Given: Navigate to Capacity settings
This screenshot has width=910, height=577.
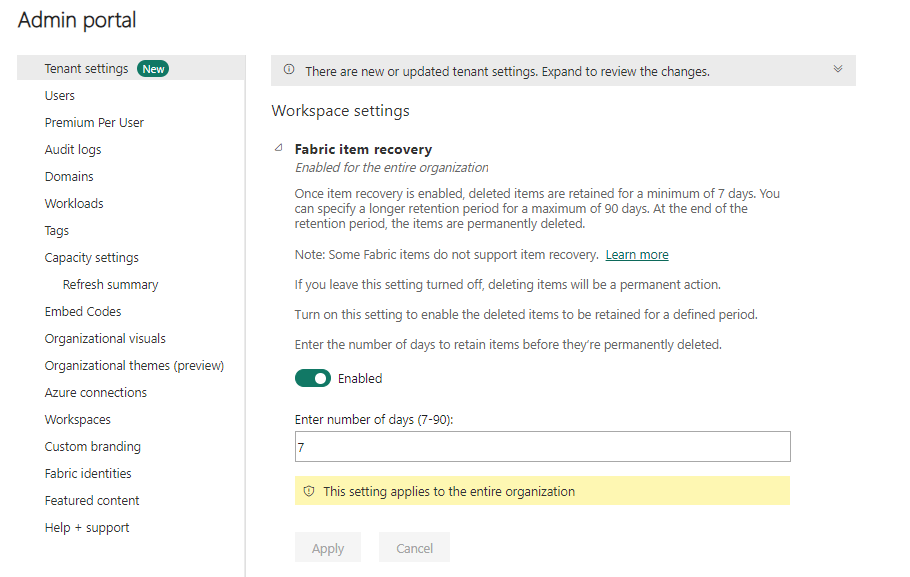Looking at the screenshot, I should [91, 258].
